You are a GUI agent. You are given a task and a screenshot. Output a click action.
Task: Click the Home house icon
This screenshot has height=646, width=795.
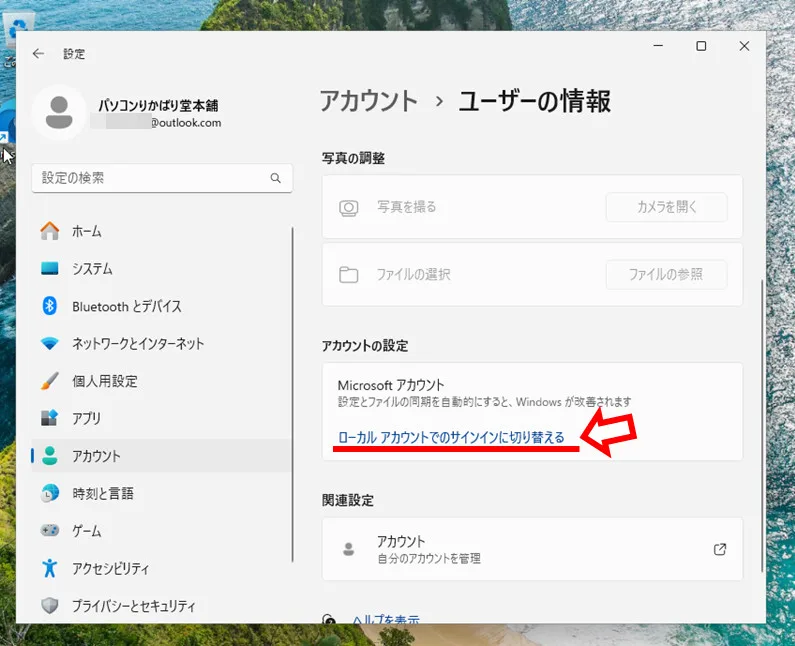point(50,231)
